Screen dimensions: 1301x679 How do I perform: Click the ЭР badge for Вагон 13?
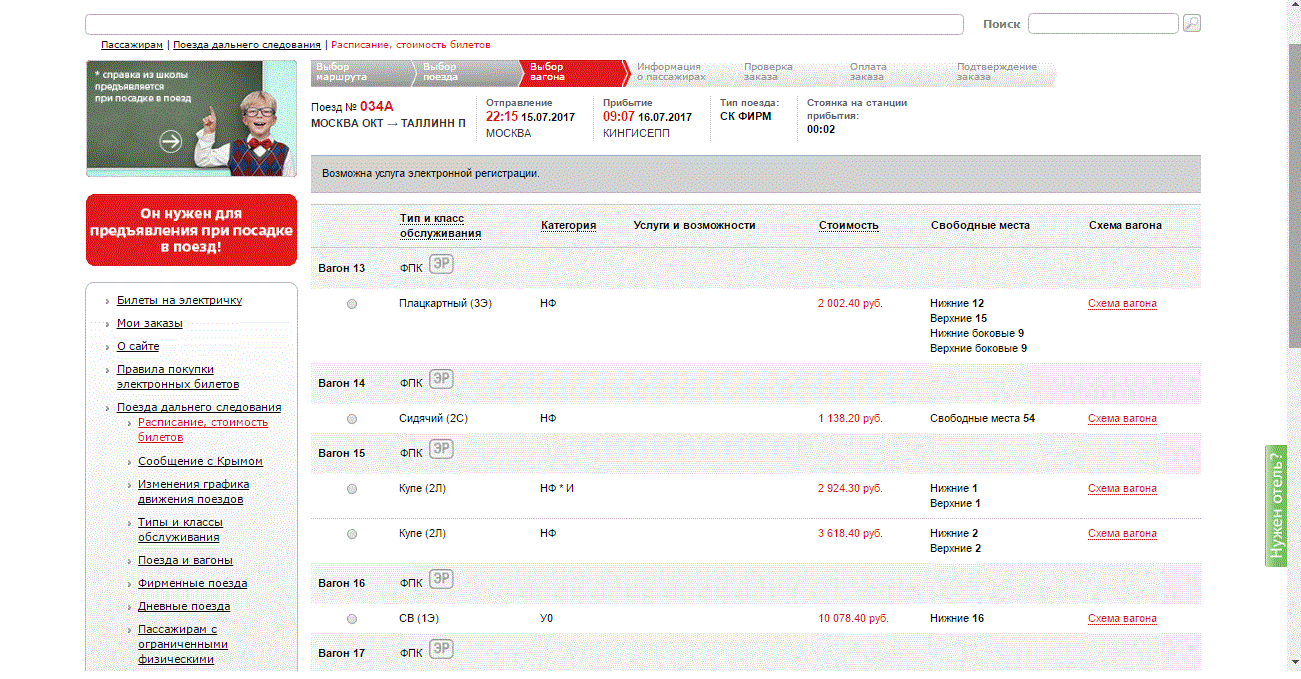(x=441, y=264)
